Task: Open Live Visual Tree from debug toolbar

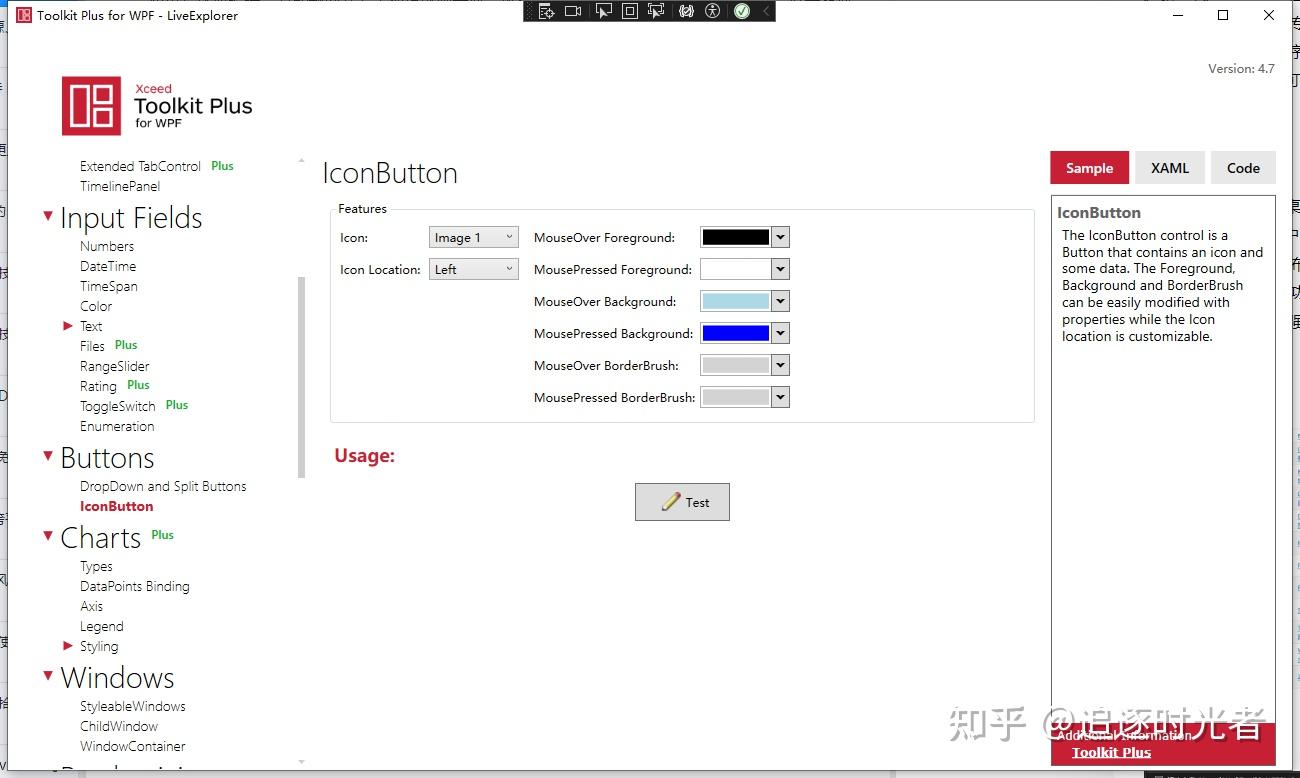Action: pyautogui.click(x=546, y=11)
